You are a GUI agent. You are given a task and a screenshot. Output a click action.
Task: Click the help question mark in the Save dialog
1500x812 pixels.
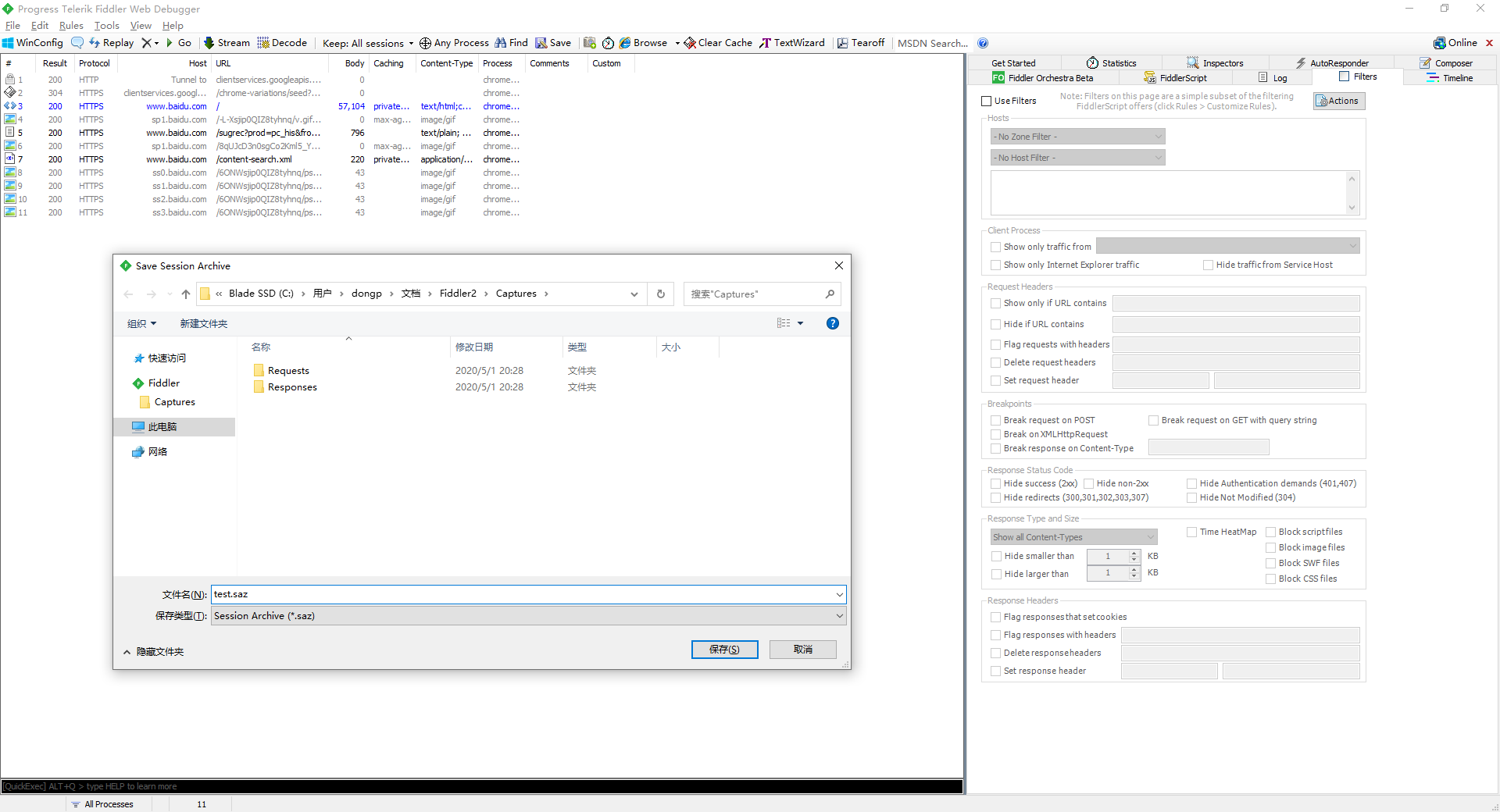833,323
